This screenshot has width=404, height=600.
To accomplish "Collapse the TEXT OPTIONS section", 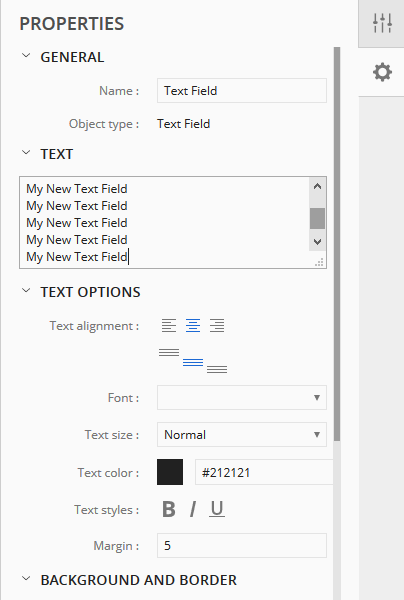I will (26, 290).
